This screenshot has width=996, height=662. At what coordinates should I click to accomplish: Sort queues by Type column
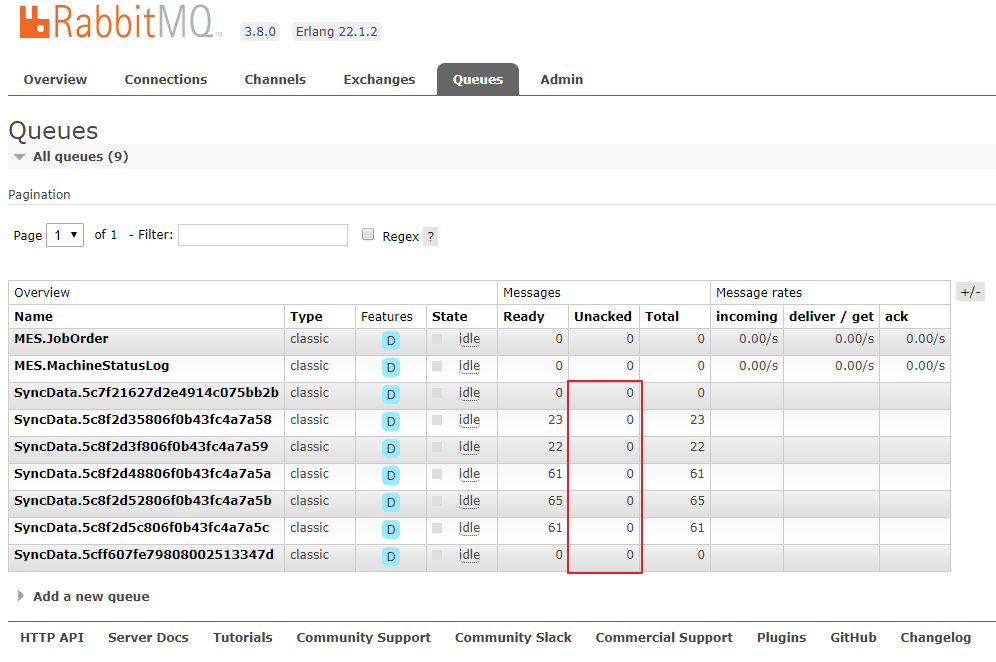pos(306,316)
